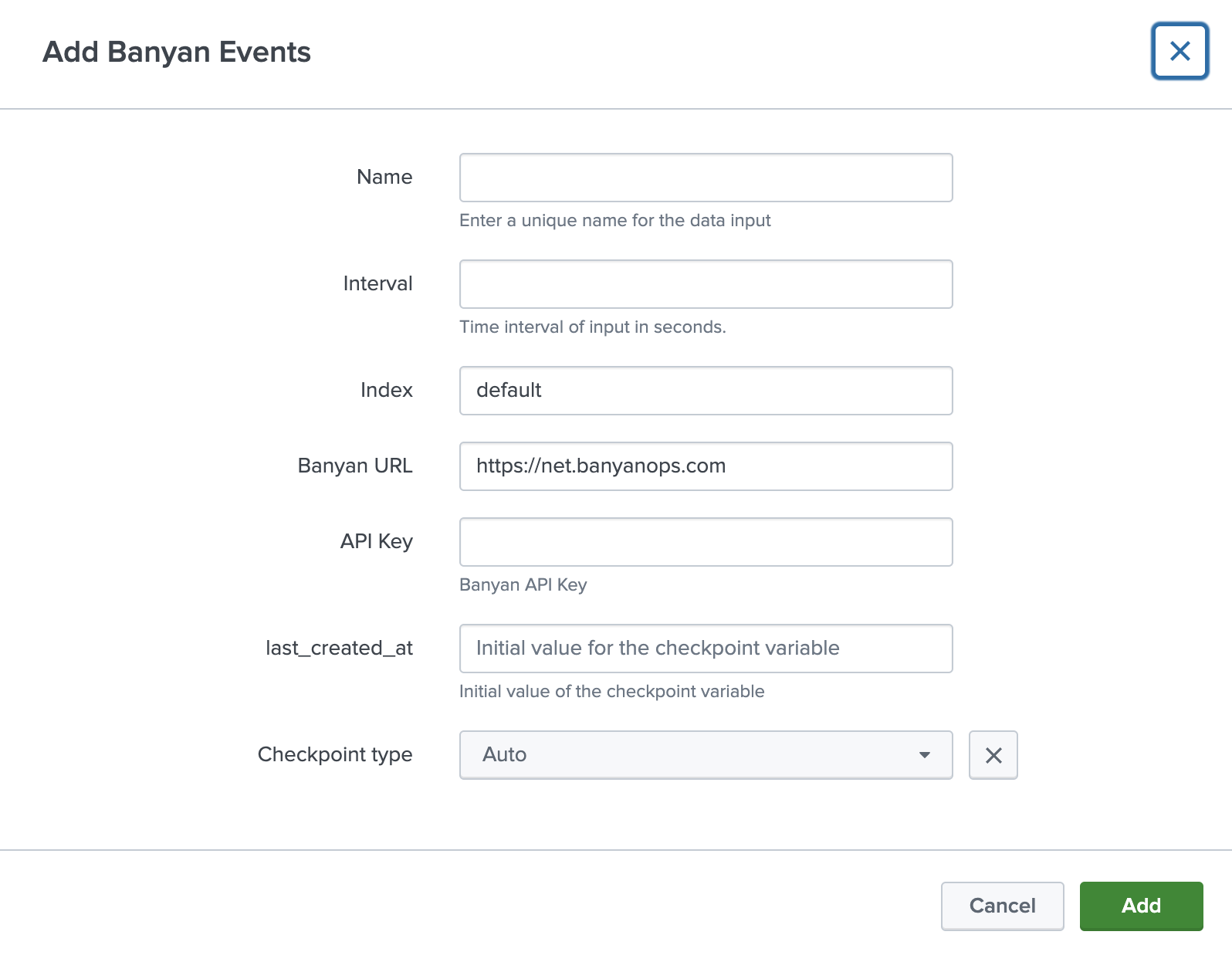Click the last_created_at checkpoint field
Image resolution: width=1232 pixels, height=962 pixels.
click(706, 649)
